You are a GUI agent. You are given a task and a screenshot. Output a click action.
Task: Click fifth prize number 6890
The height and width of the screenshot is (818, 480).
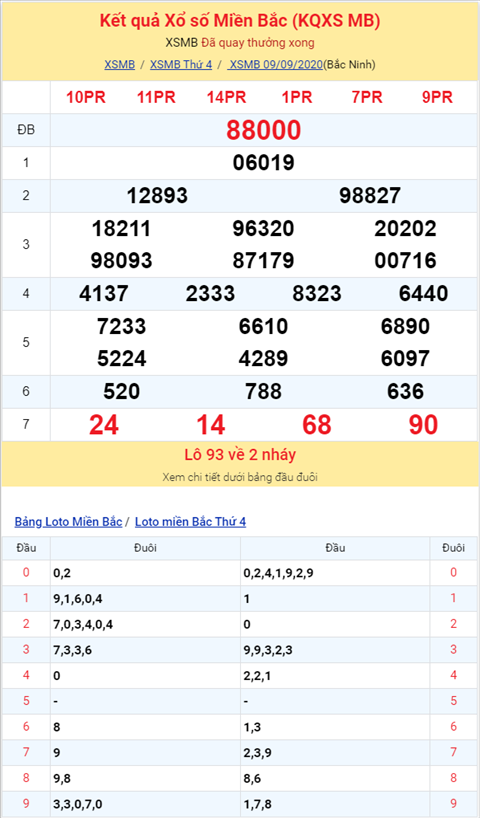click(x=405, y=327)
